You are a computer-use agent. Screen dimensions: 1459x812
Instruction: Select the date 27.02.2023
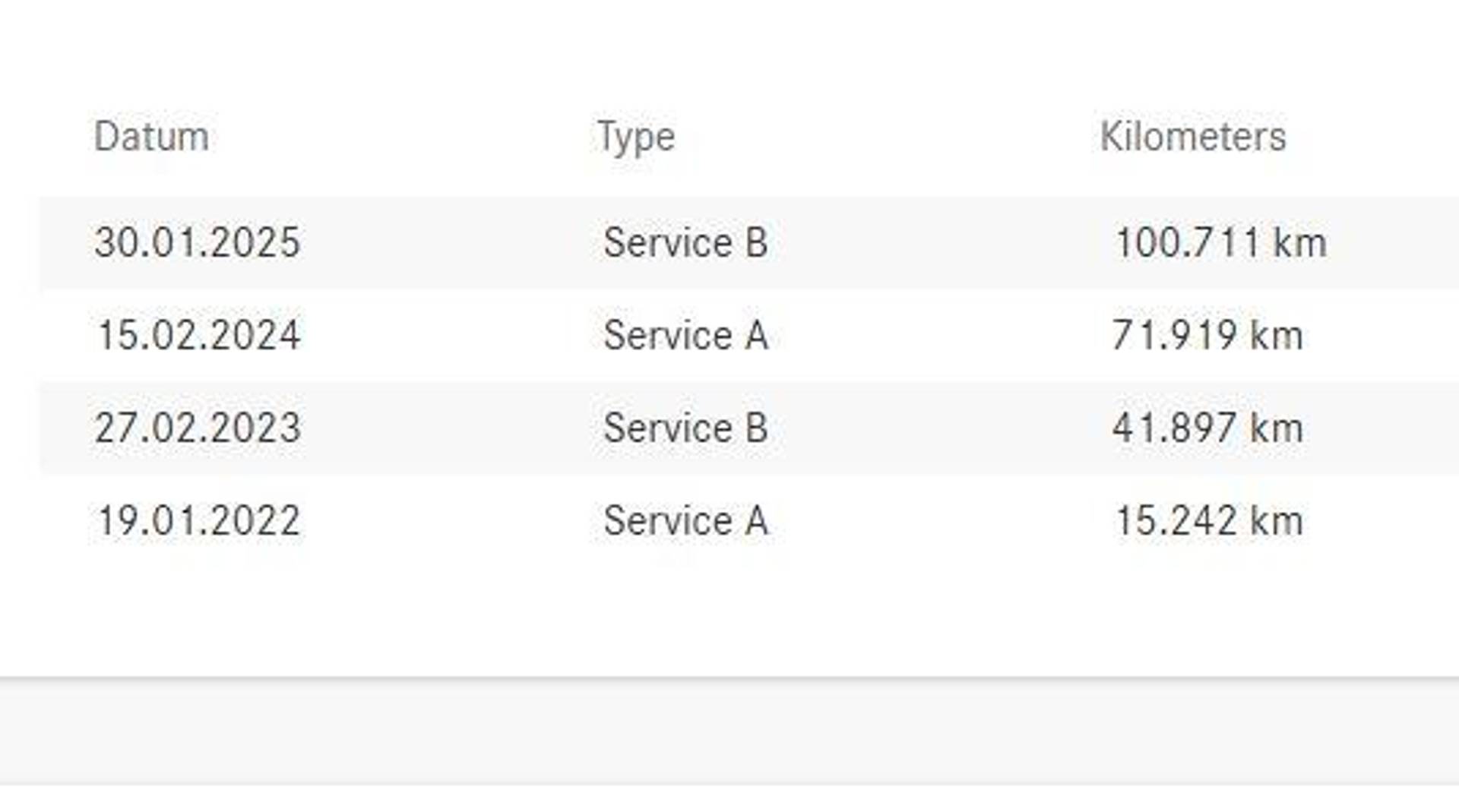198,428
